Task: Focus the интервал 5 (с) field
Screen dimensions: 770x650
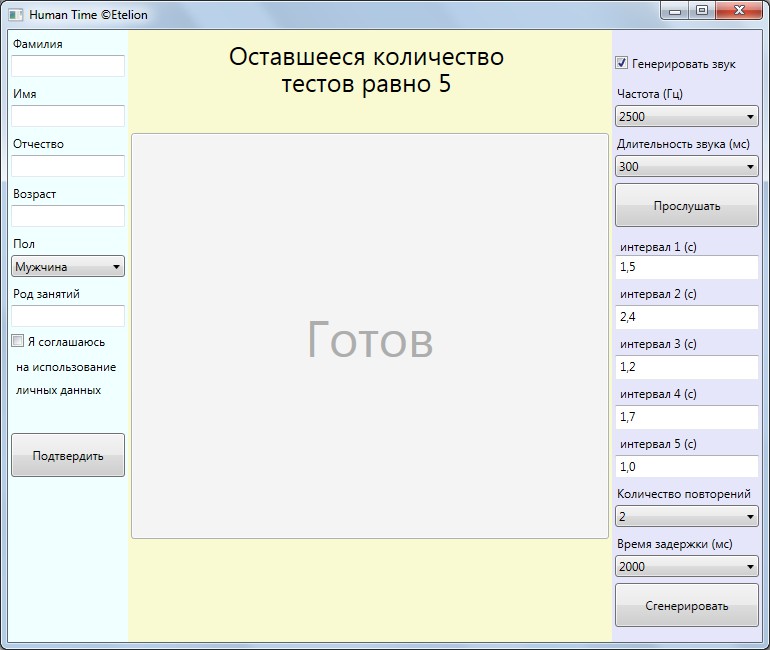Action: (x=687, y=466)
